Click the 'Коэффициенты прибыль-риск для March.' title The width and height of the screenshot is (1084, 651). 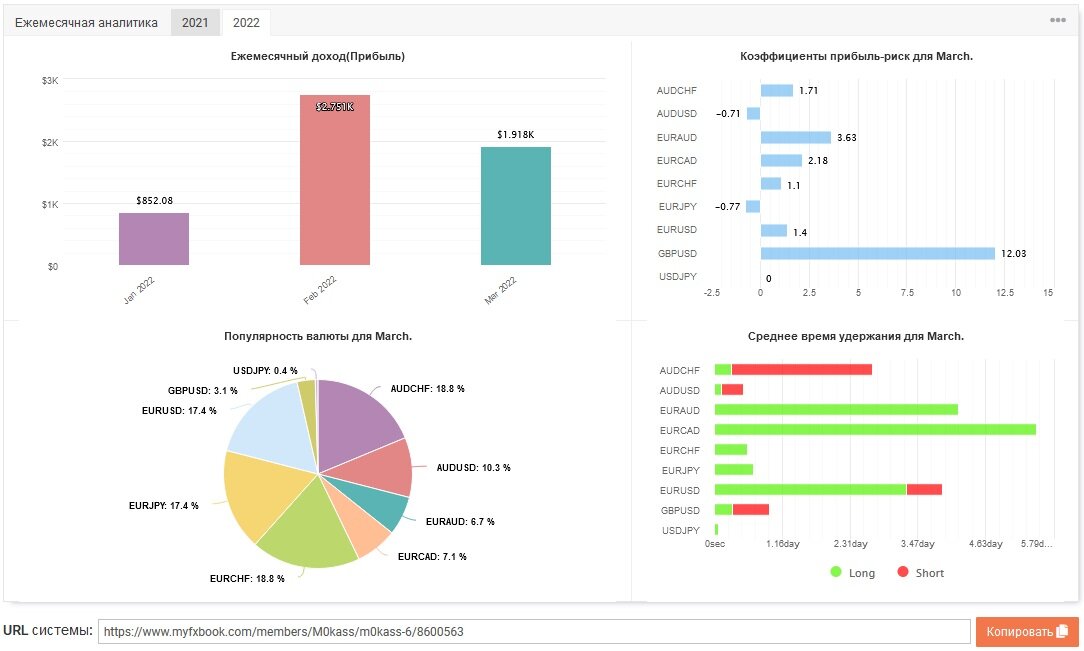(856, 56)
